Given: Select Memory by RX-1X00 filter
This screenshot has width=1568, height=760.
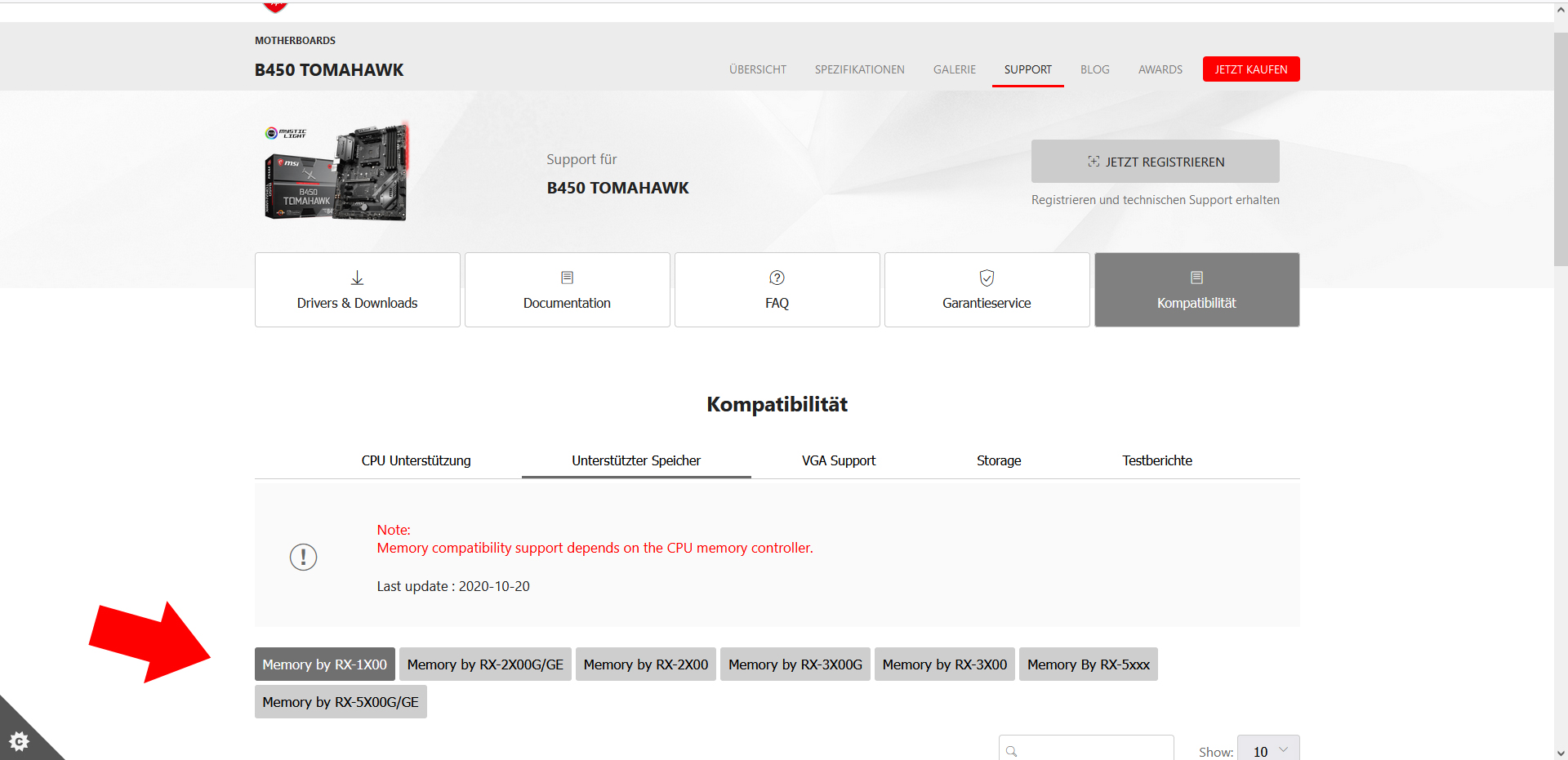Looking at the screenshot, I should 325,664.
